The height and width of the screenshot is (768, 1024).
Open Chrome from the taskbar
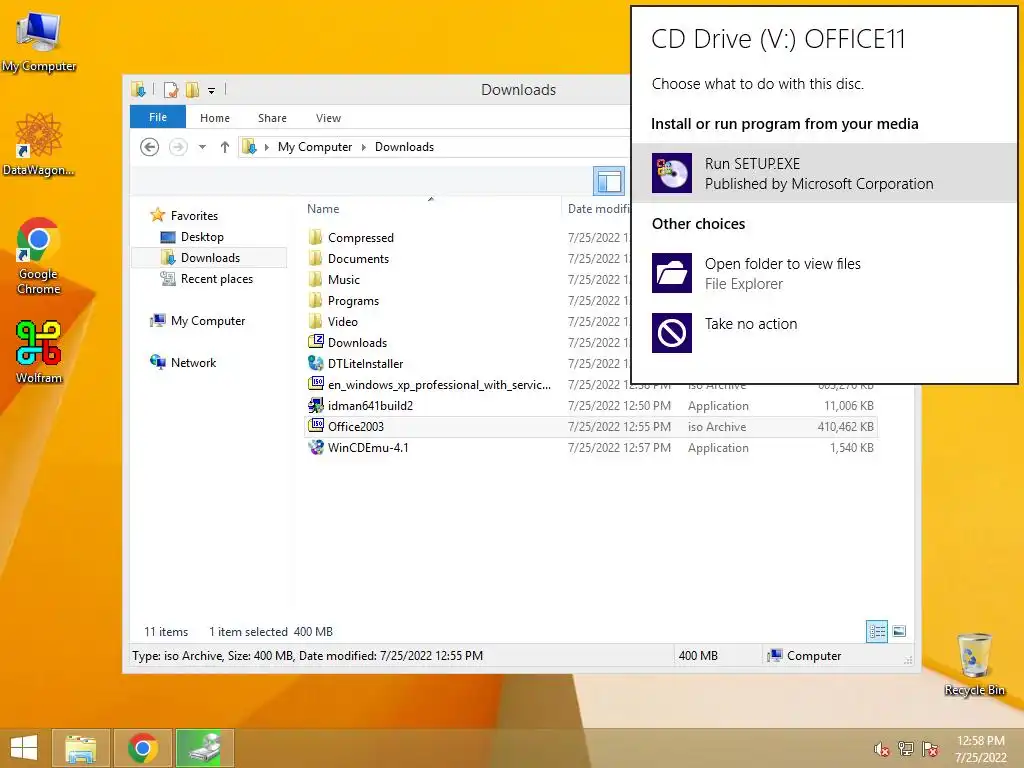point(143,748)
